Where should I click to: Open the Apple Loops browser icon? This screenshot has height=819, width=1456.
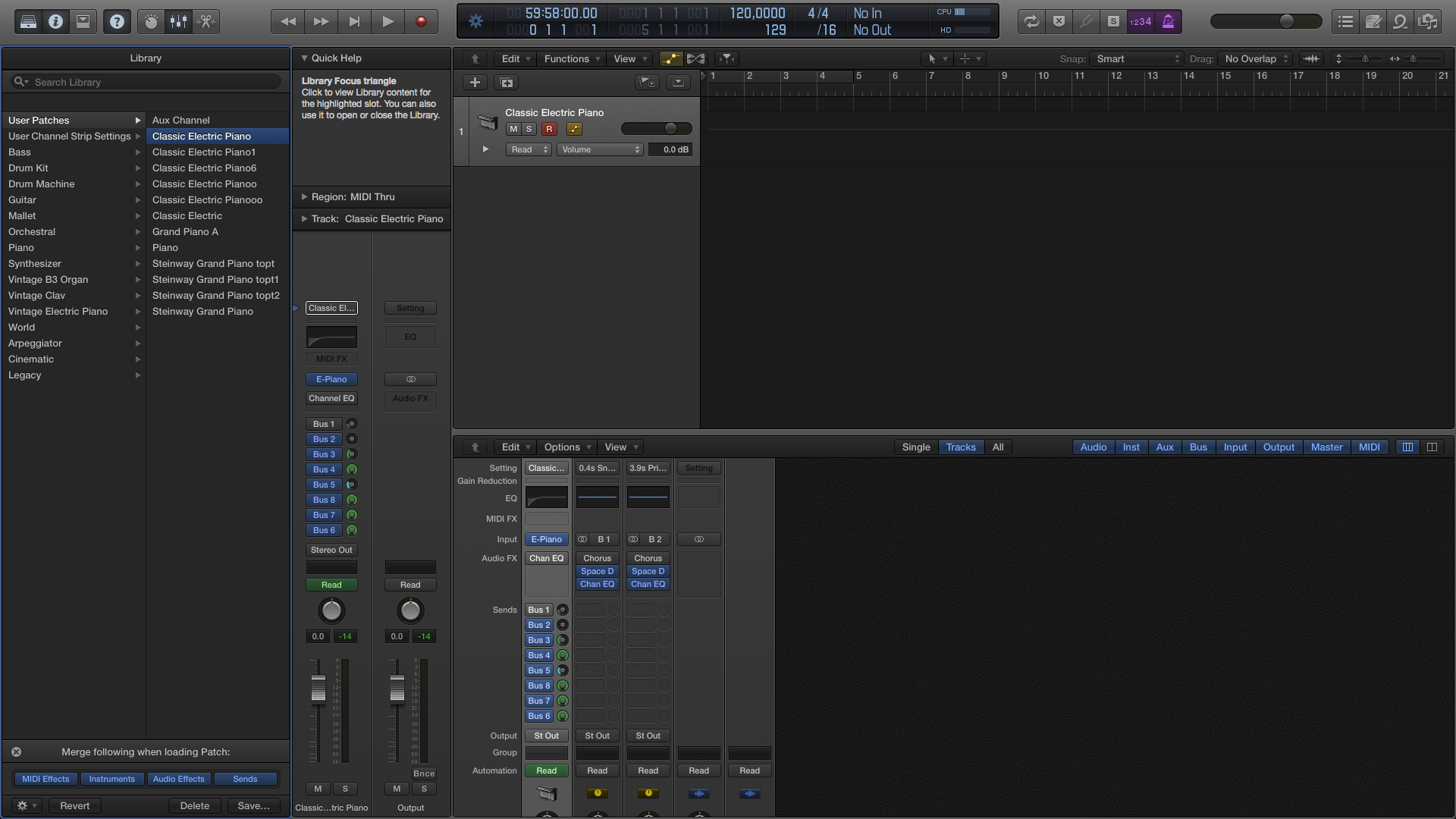tap(1401, 22)
